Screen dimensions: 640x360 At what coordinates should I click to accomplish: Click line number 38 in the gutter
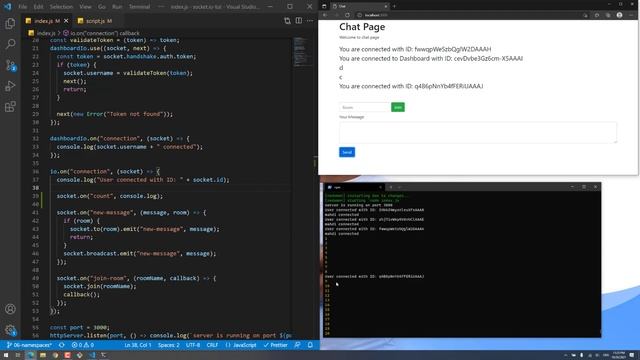(36, 188)
